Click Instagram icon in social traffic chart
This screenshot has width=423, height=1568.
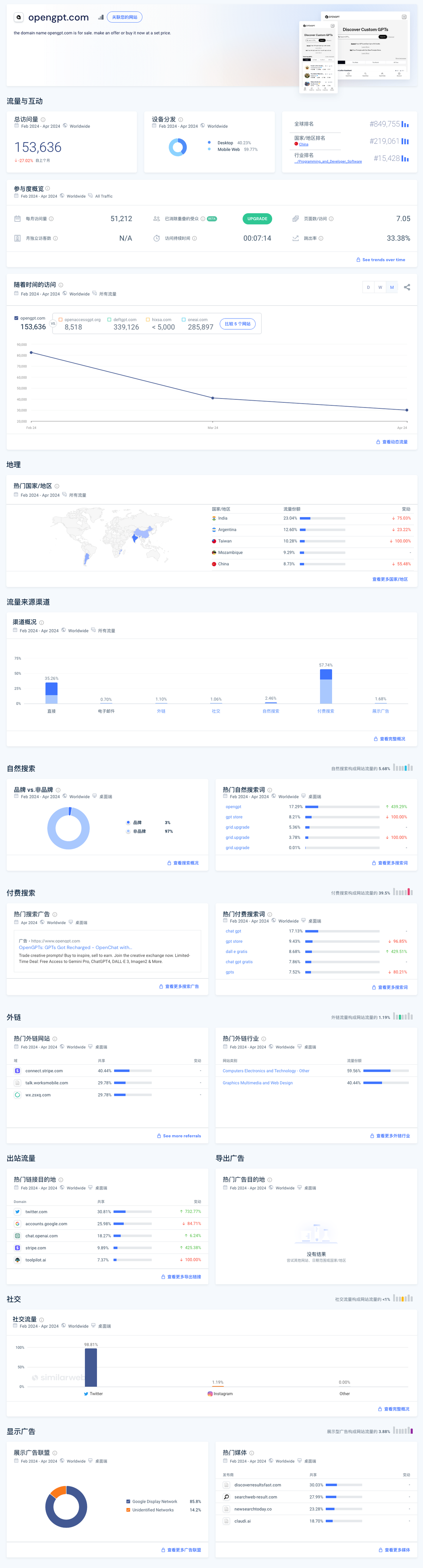coord(210,1394)
